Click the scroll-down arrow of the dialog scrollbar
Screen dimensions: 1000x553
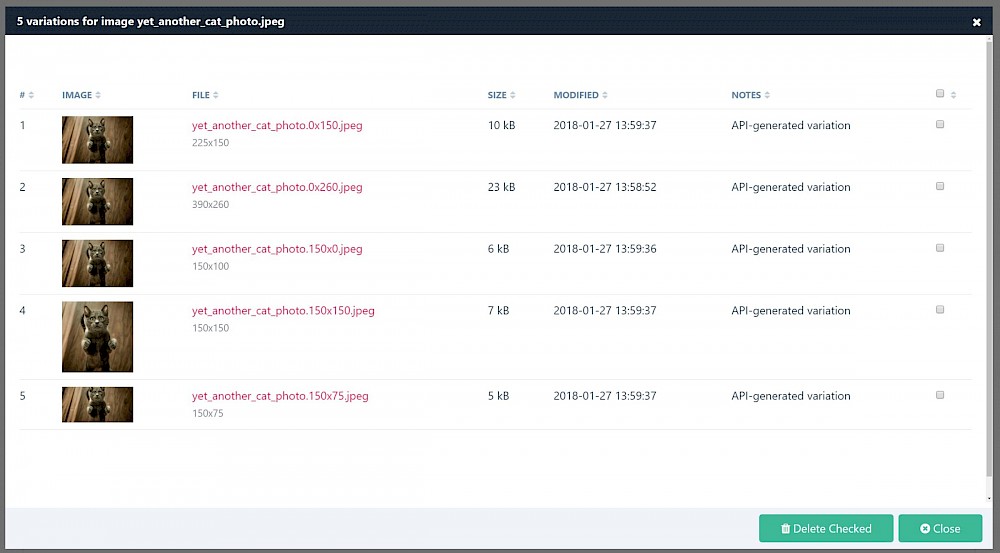tap(990, 498)
